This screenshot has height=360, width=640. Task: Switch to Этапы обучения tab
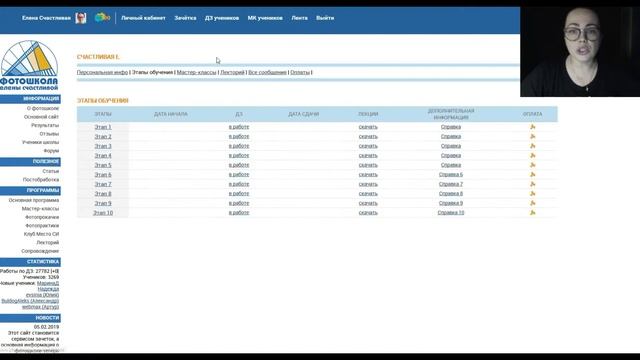coord(152,72)
